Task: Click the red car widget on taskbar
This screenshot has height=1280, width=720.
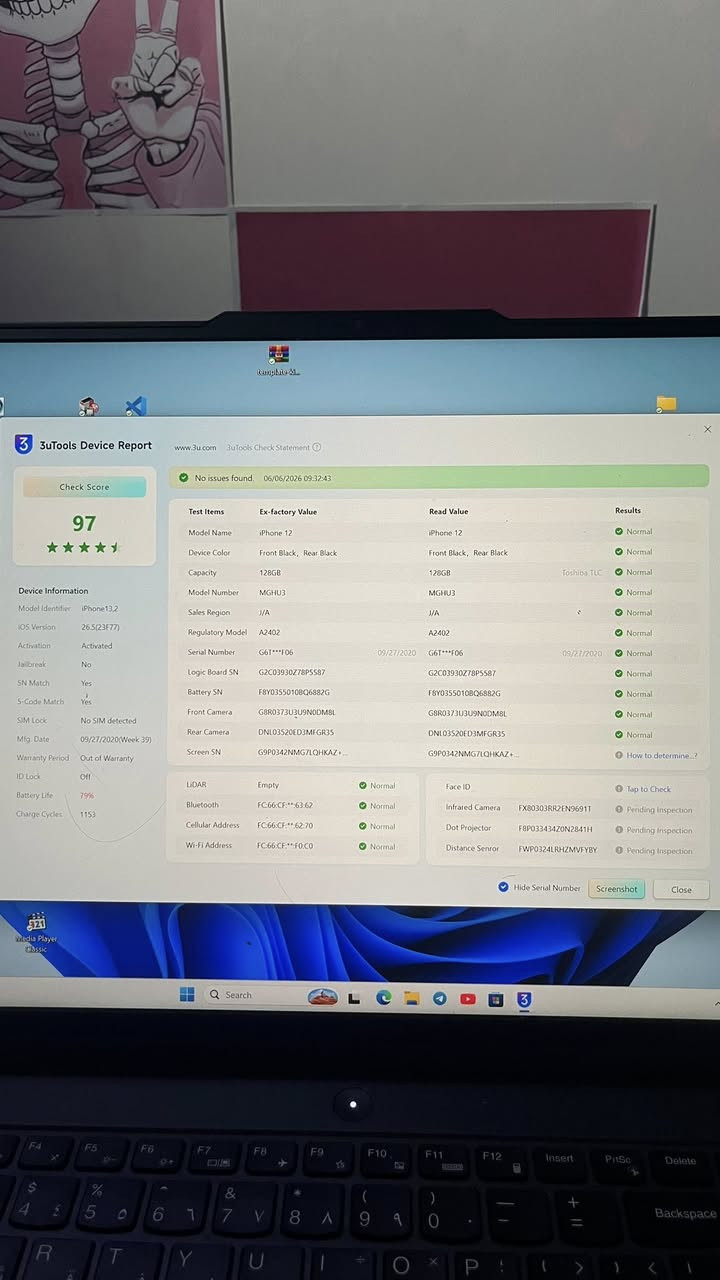Action: click(x=322, y=997)
